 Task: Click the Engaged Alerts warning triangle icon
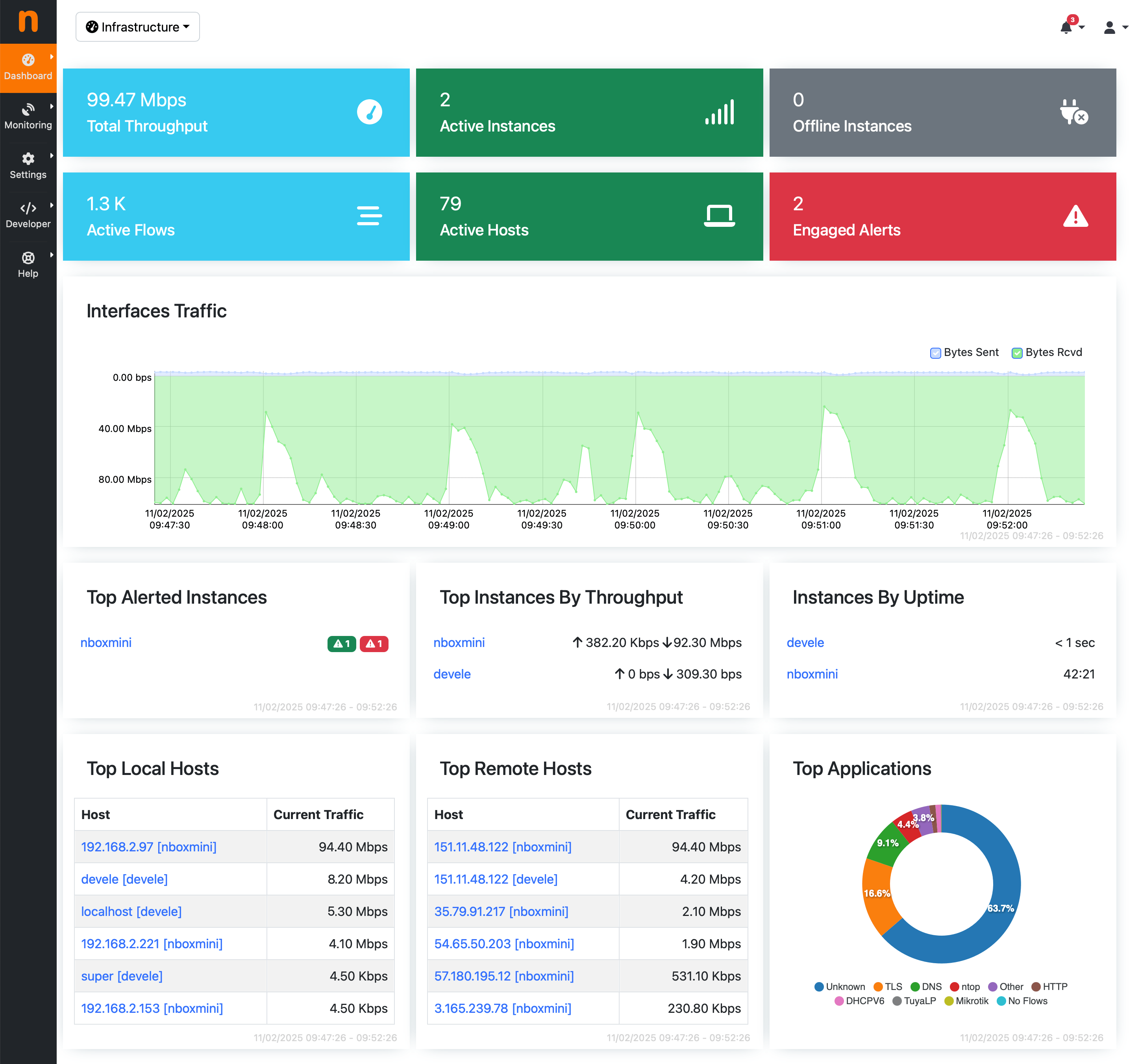pos(1075,216)
